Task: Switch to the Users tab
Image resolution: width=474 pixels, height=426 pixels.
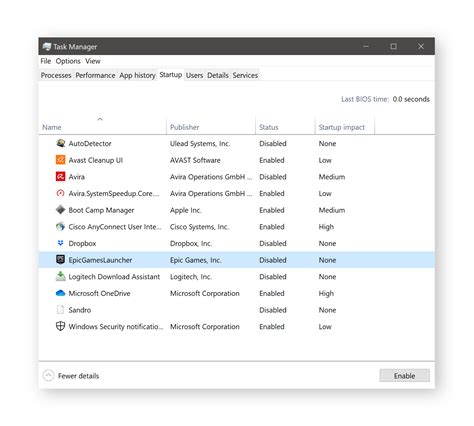Action: 195,75
